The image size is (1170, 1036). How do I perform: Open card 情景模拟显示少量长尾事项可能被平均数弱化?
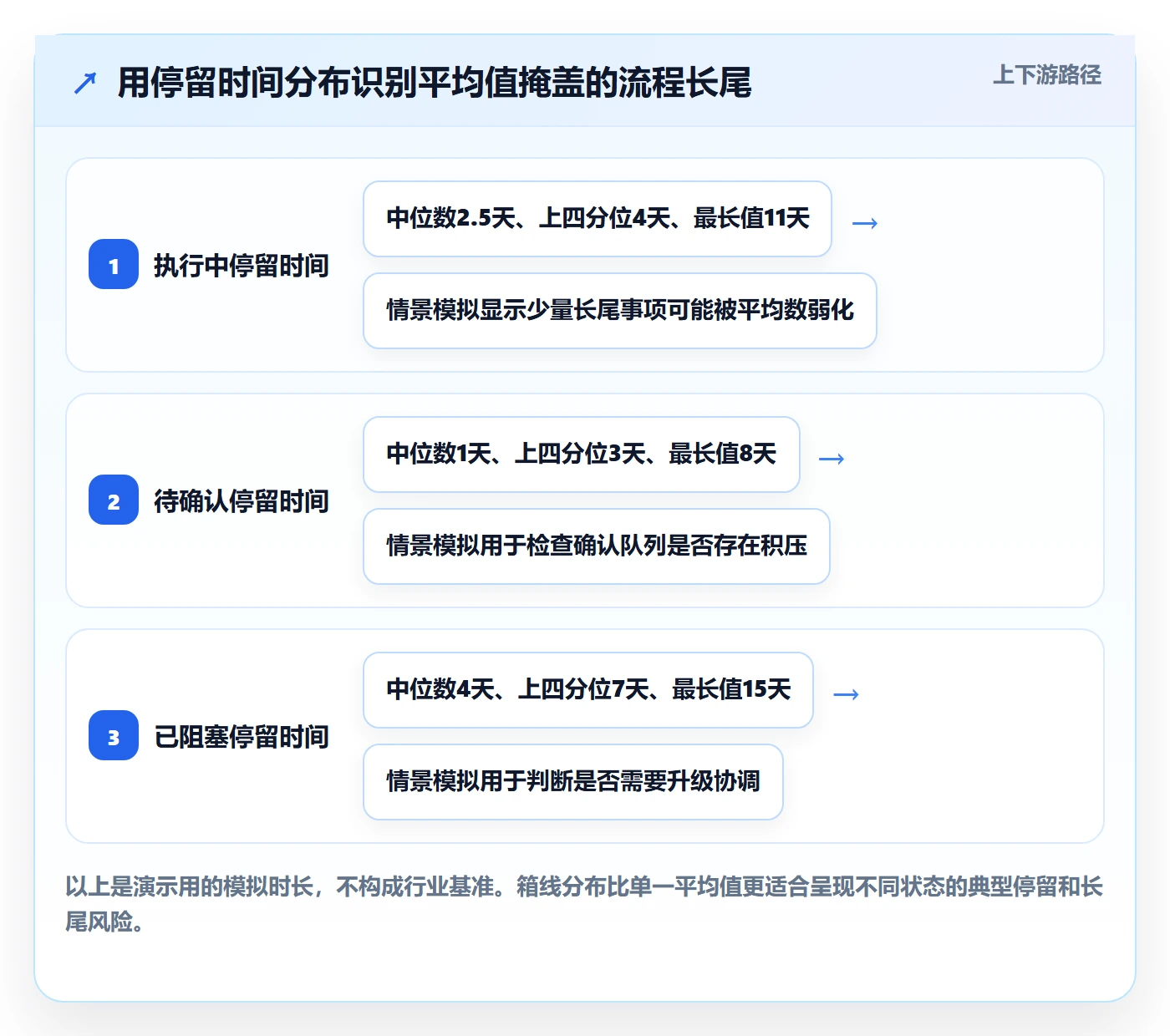click(x=620, y=311)
